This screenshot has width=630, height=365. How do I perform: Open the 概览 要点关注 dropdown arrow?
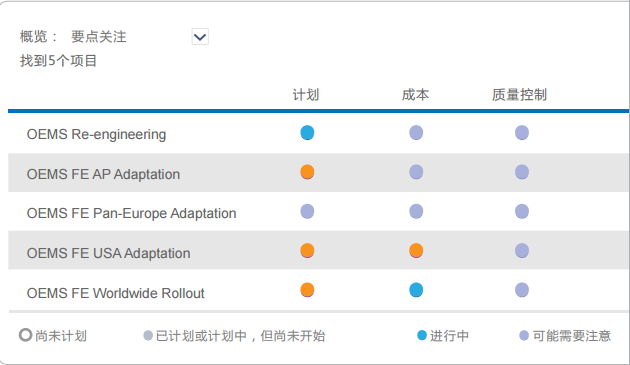click(200, 37)
